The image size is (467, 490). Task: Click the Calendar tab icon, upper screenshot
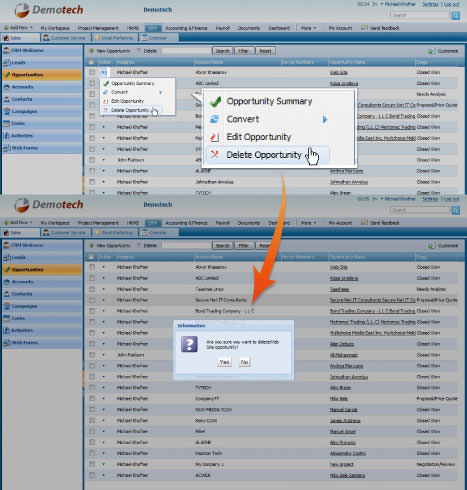pos(144,38)
